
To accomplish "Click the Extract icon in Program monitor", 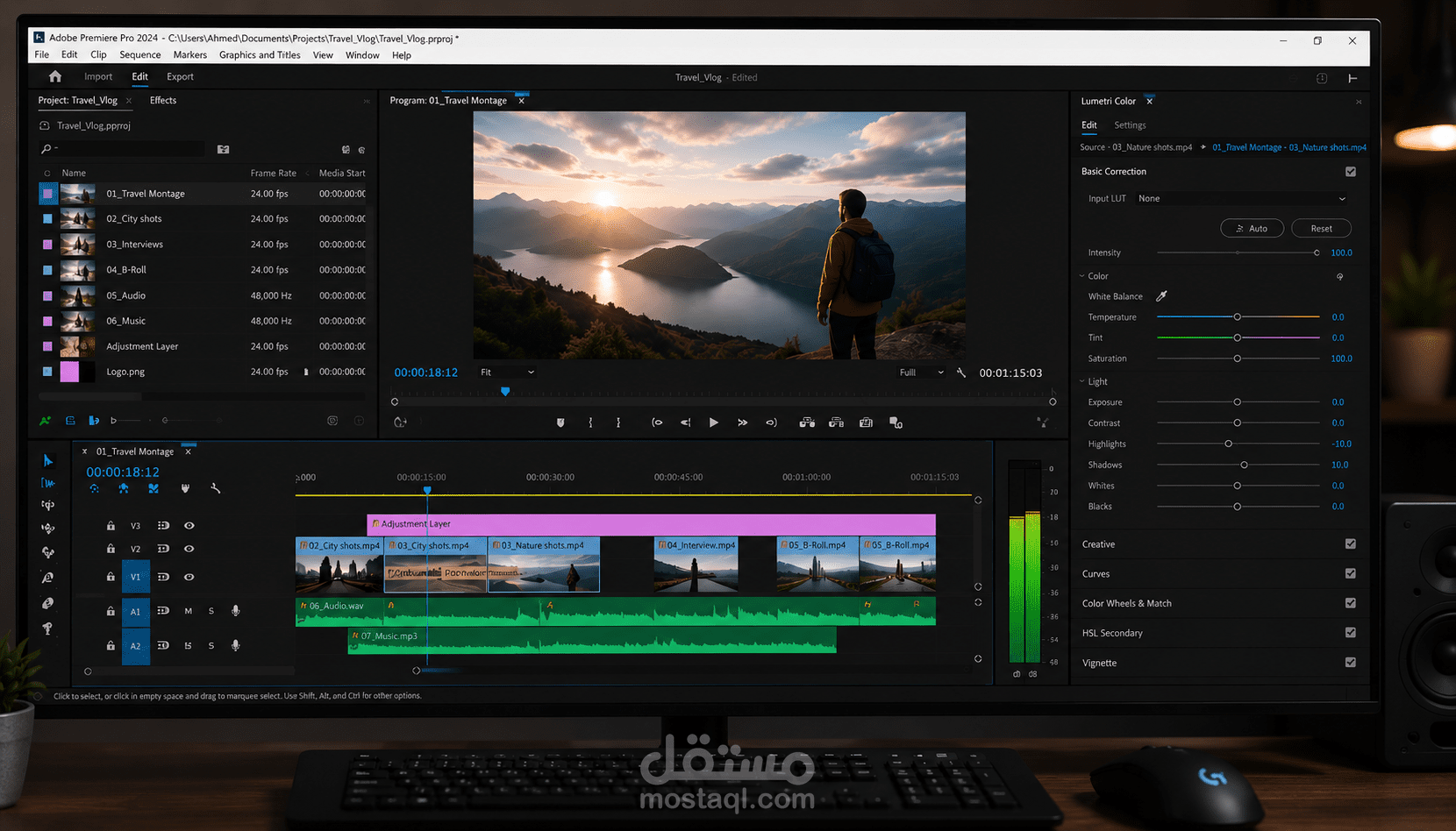I will click(x=837, y=423).
